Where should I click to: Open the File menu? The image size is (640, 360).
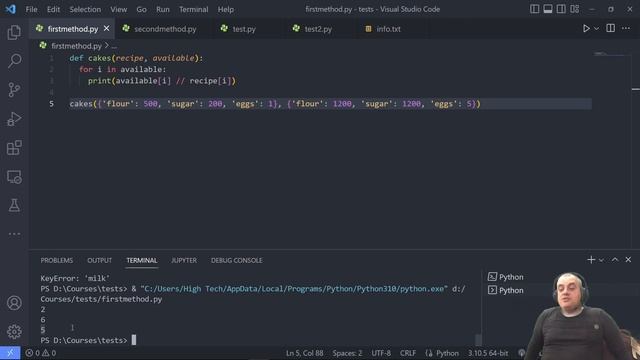pos(31,9)
